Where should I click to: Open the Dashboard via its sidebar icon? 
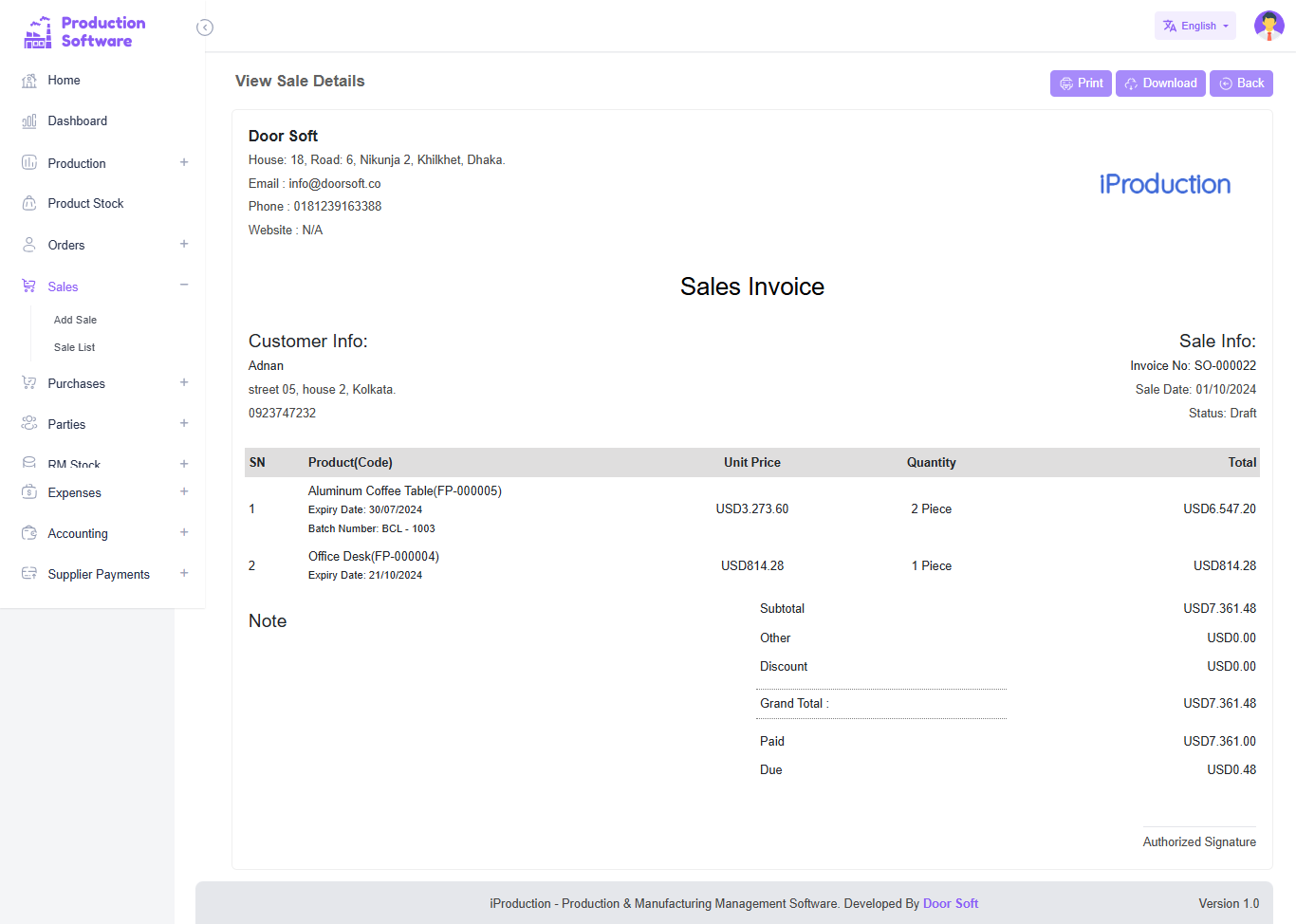coord(28,120)
